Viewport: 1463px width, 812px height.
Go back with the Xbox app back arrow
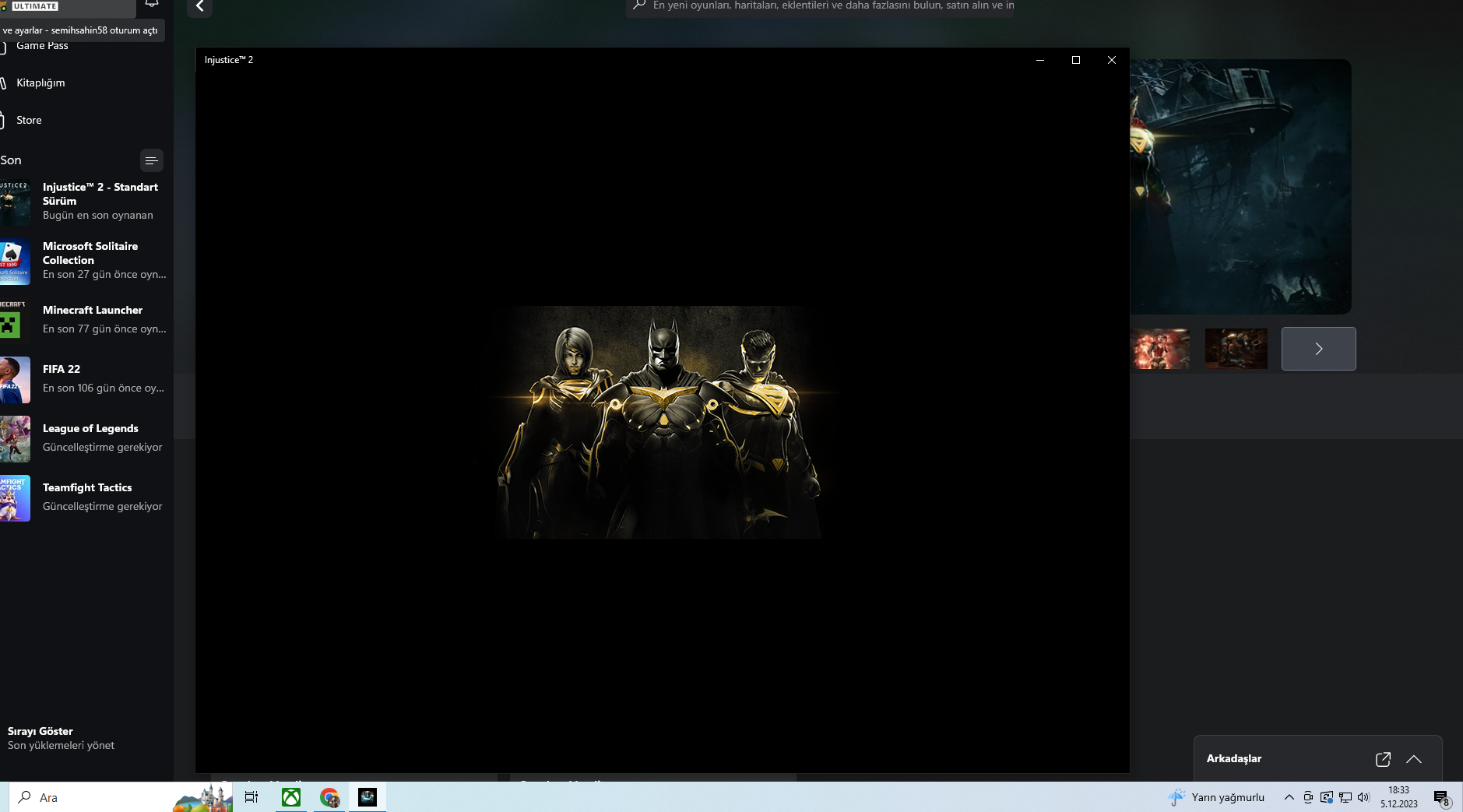pyautogui.click(x=200, y=6)
